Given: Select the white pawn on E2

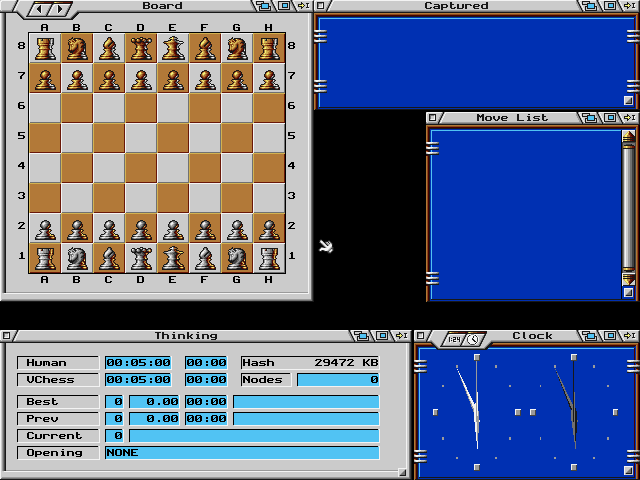Looking at the screenshot, I should [x=173, y=228].
